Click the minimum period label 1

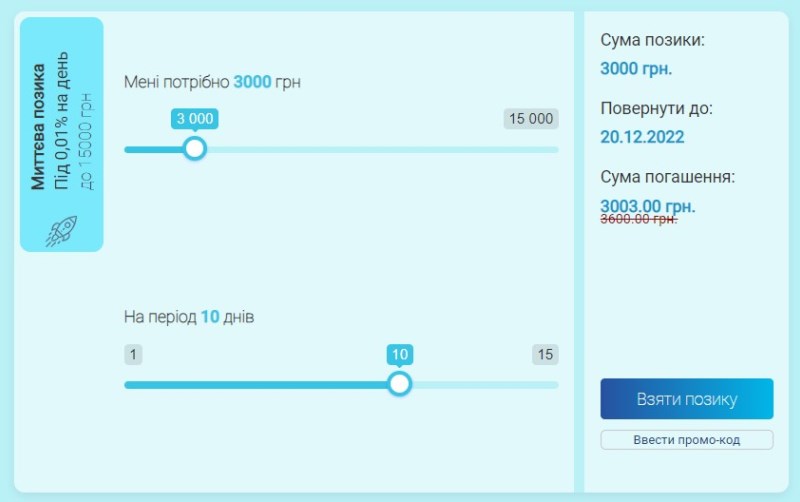pyautogui.click(x=133, y=355)
